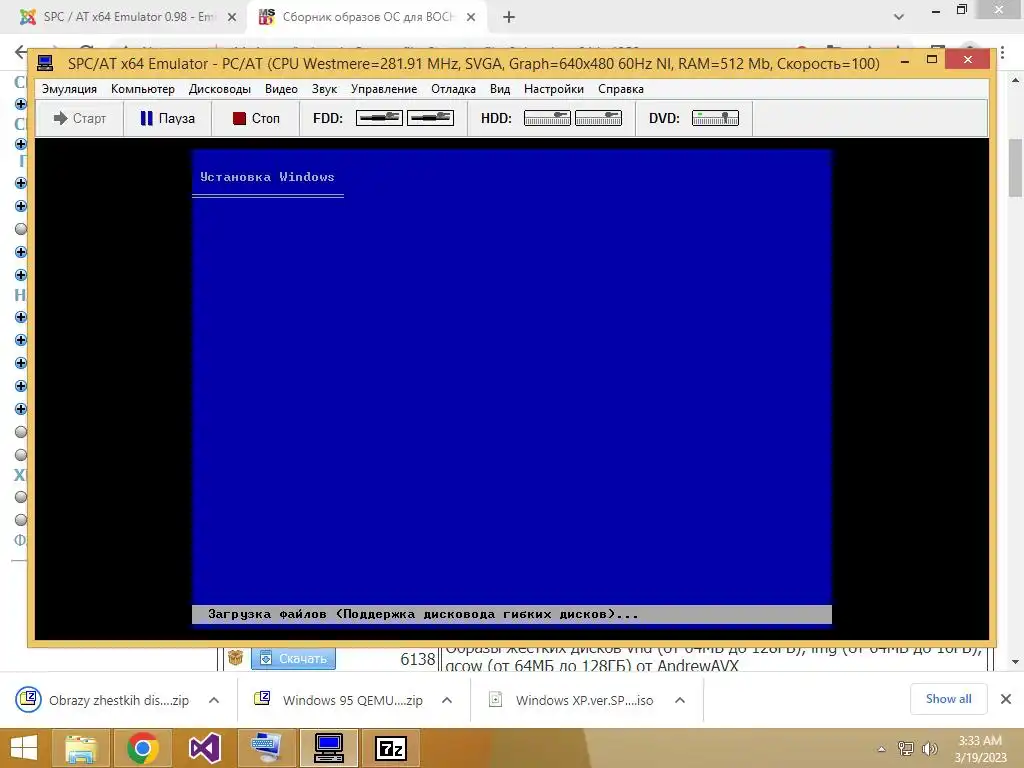This screenshot has width=1024, height=768.
Task: Close the SPC / AT x64 Emulator browser tab
Action: (232, 18)
